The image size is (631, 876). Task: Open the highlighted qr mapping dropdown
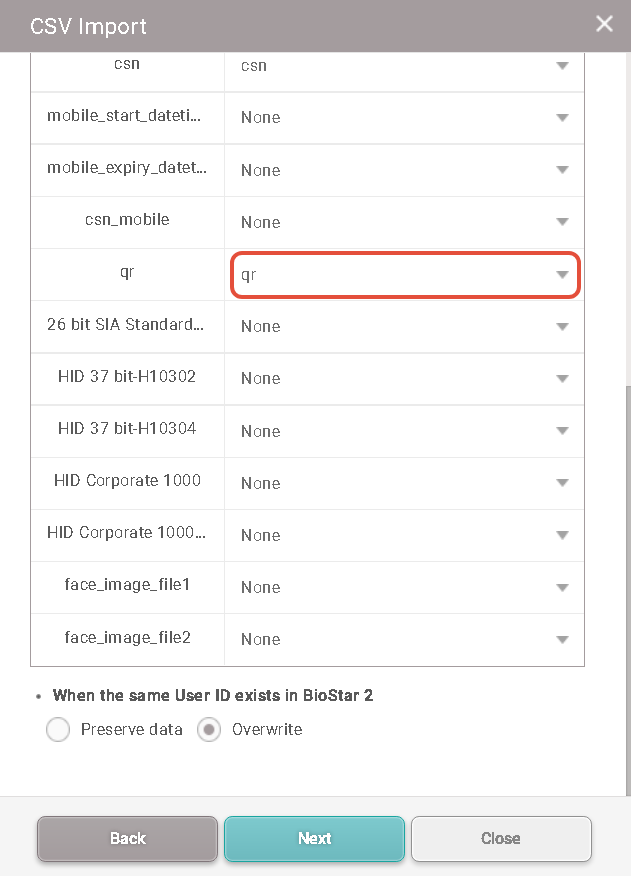(x=405, y=275)
